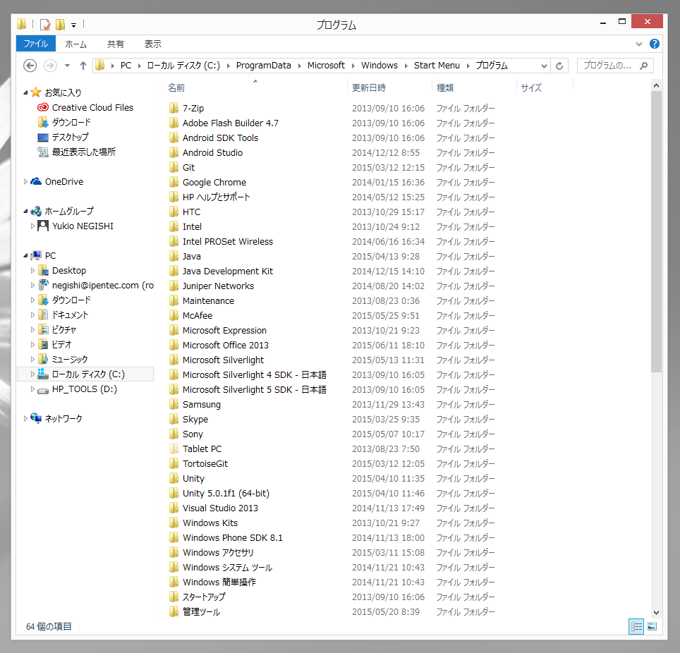Sort by 種類 column header

click(474, 88)
